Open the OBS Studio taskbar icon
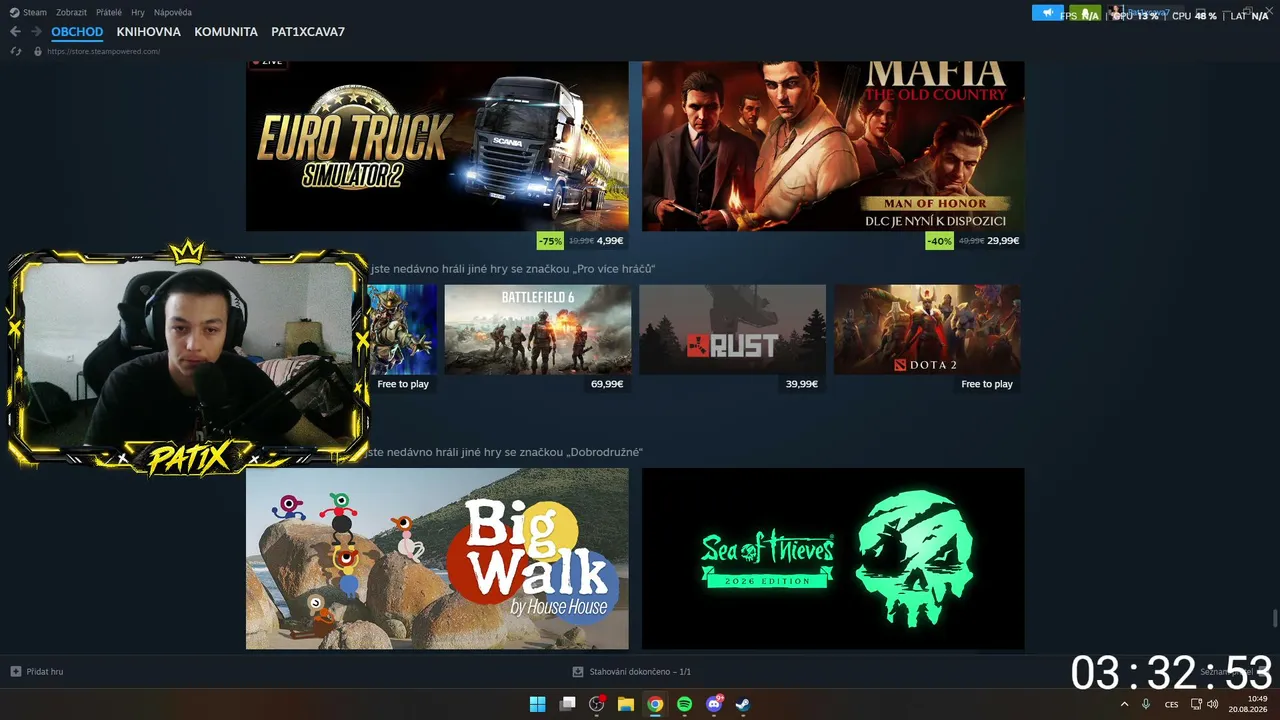This screenshot has width=1280, height=720. click(597, 704)
